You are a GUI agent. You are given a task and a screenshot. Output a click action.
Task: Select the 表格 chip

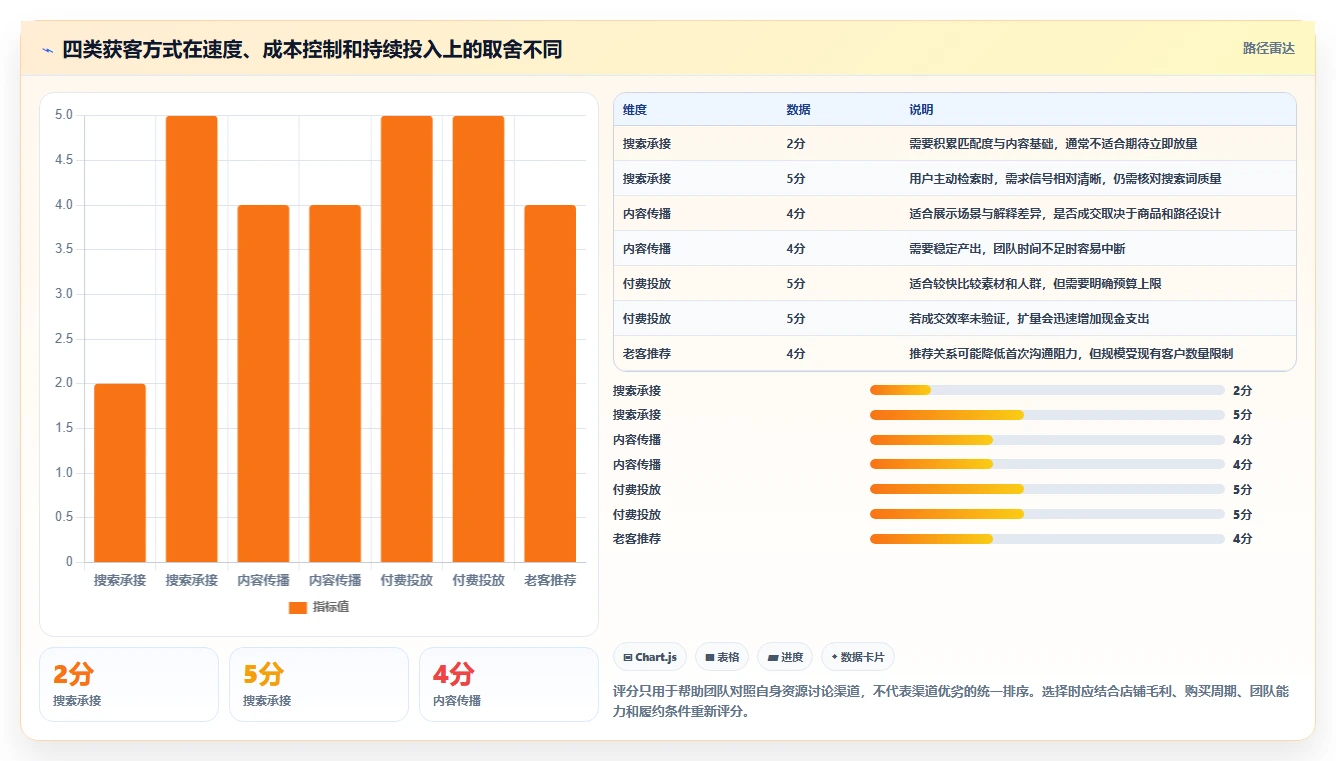click(722, 657)
